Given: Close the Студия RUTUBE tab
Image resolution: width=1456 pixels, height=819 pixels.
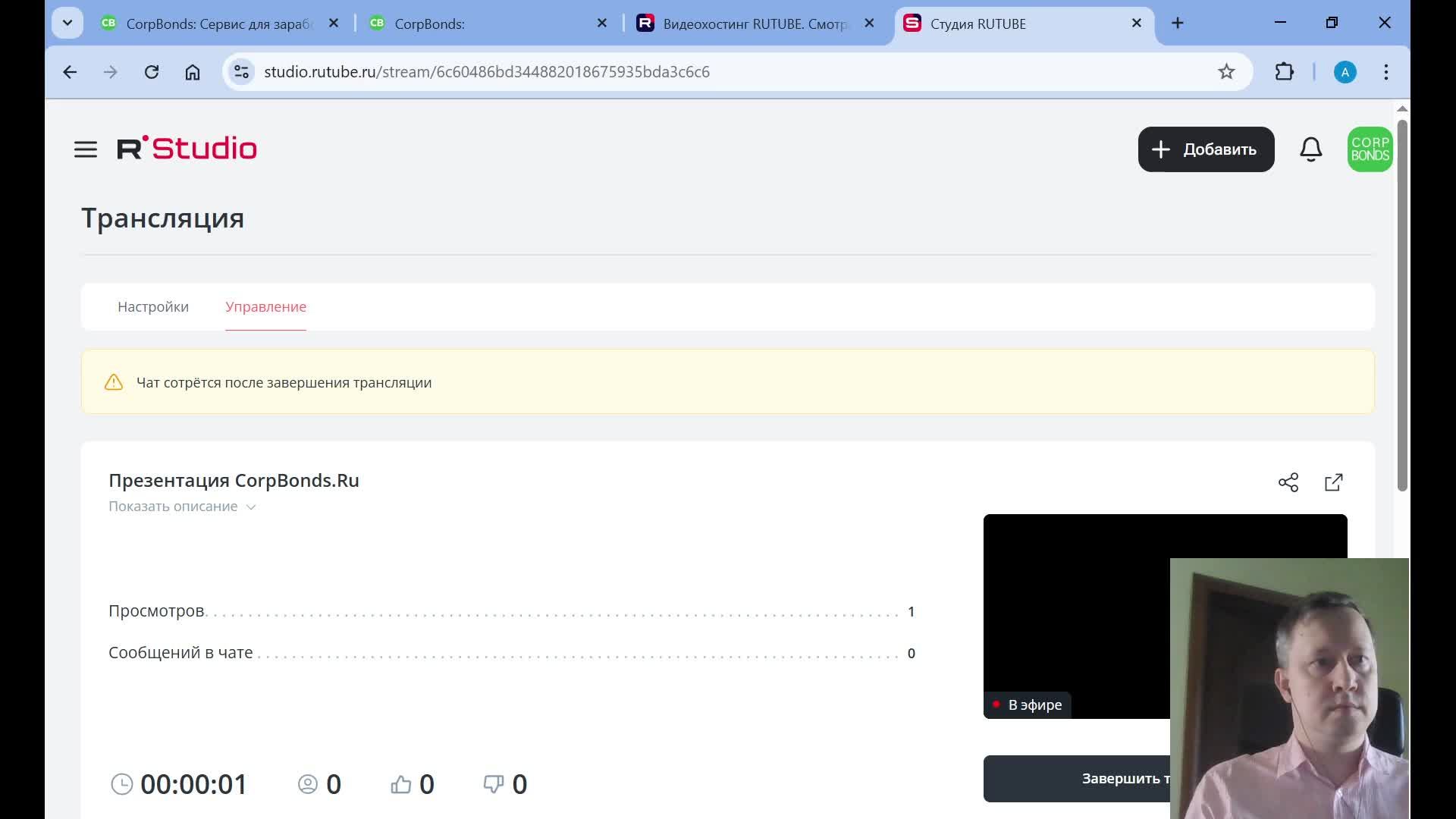Looking at the screenshot, I should 1137,24.
